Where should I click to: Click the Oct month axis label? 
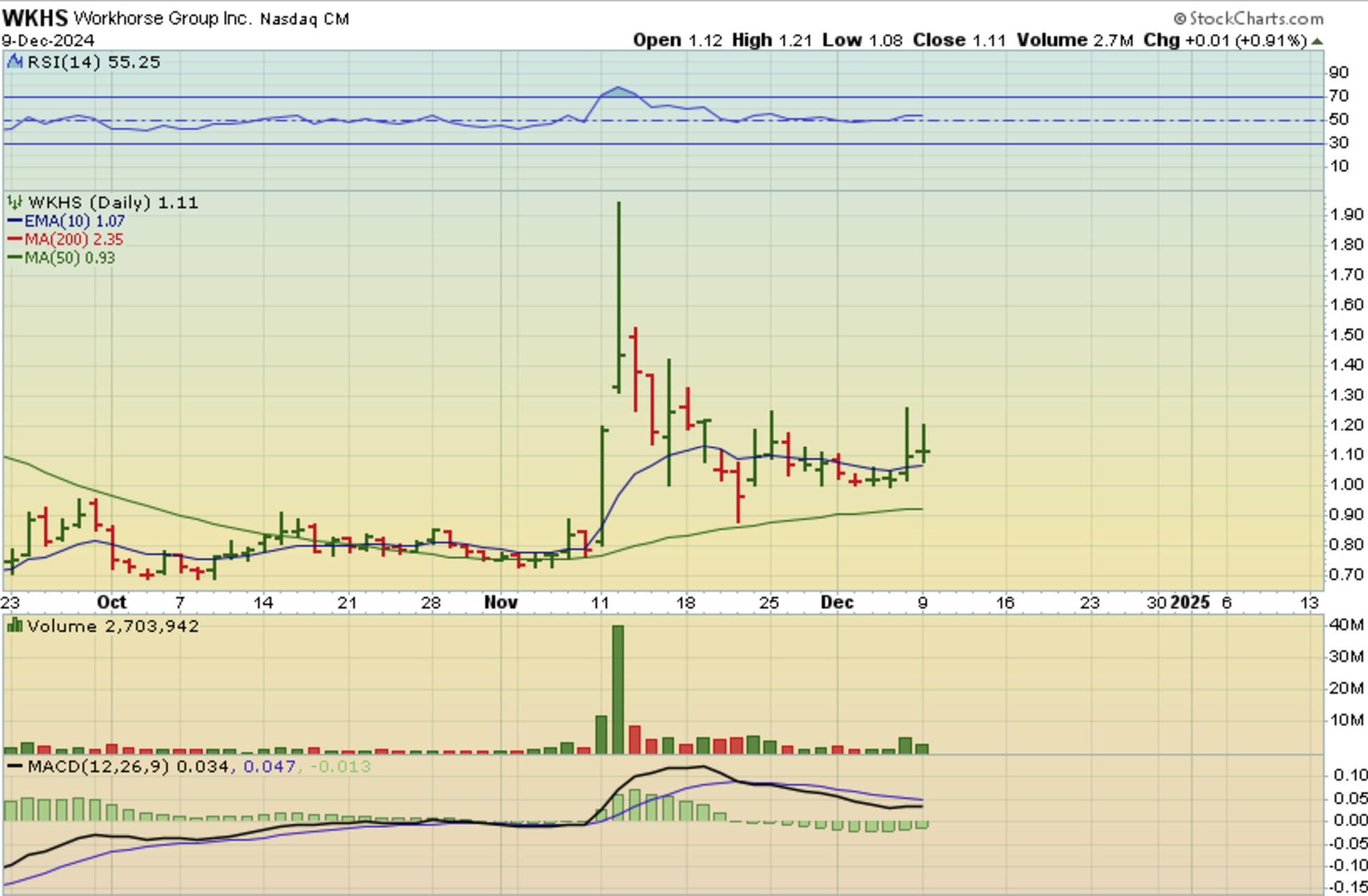(111, 602)
